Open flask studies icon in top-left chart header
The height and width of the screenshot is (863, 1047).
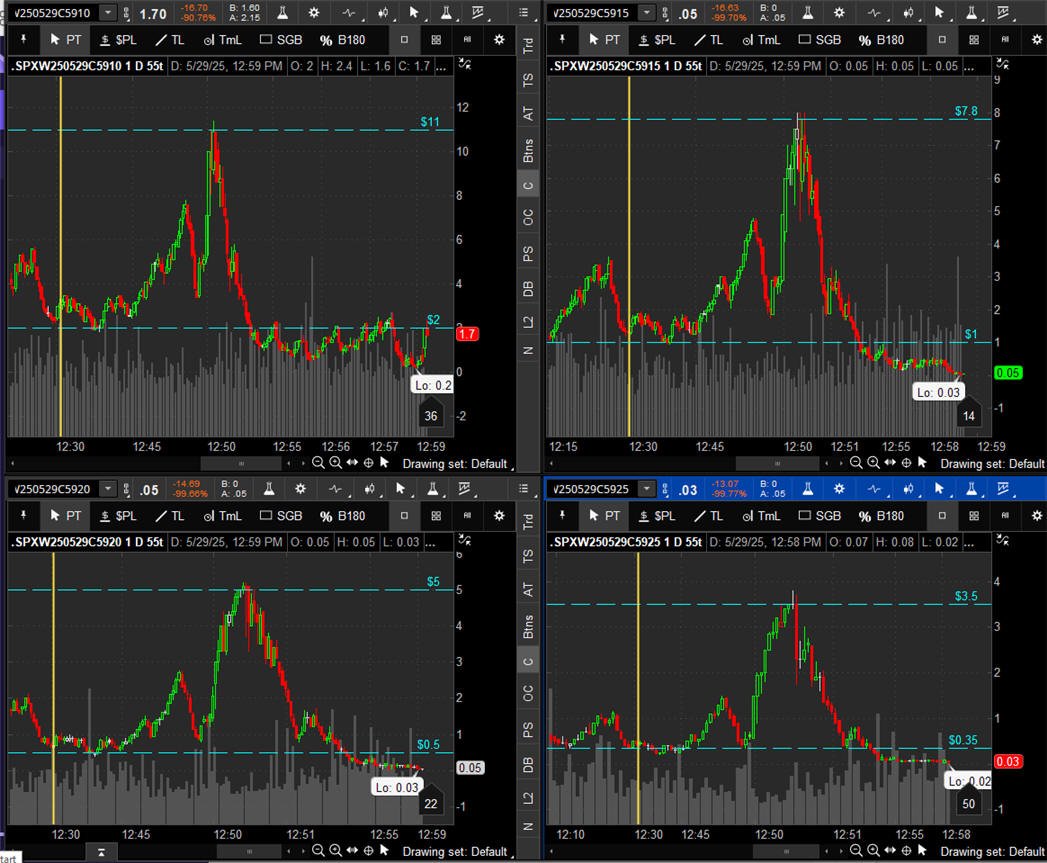pyautogui.click(x=282, y=12)
